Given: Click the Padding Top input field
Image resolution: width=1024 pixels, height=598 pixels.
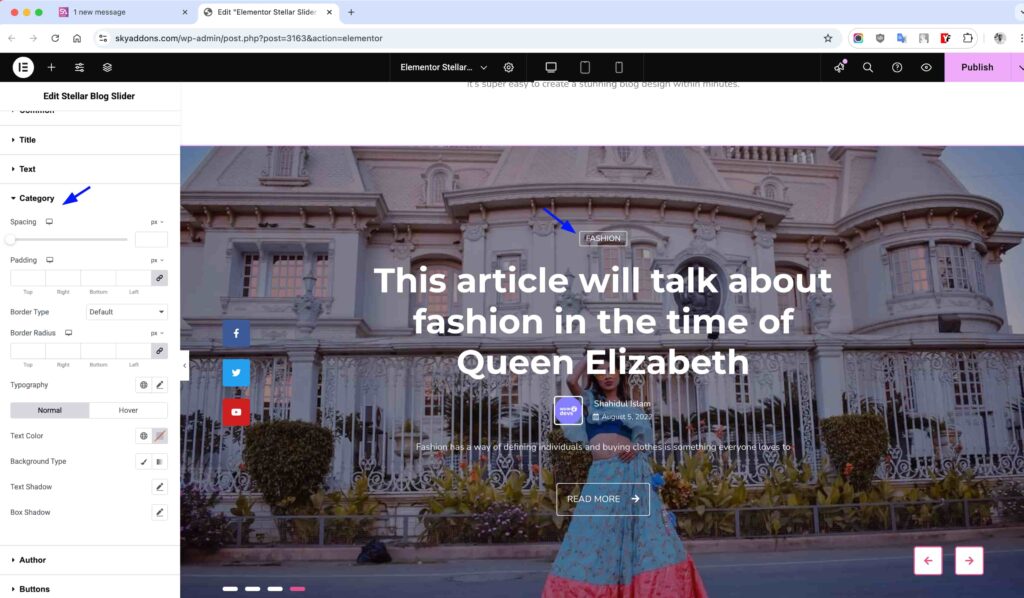Looking at the screenshot, I should [x=28, y=278].
